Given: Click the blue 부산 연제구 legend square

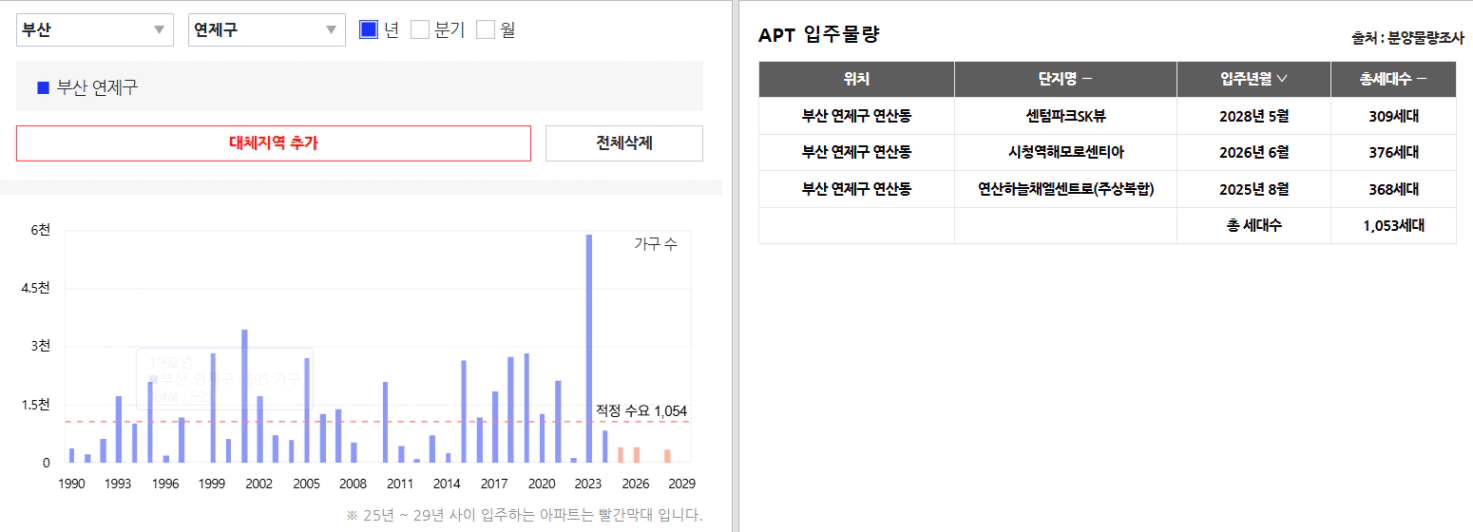Looking at the screenshot, I should point(43,88).
